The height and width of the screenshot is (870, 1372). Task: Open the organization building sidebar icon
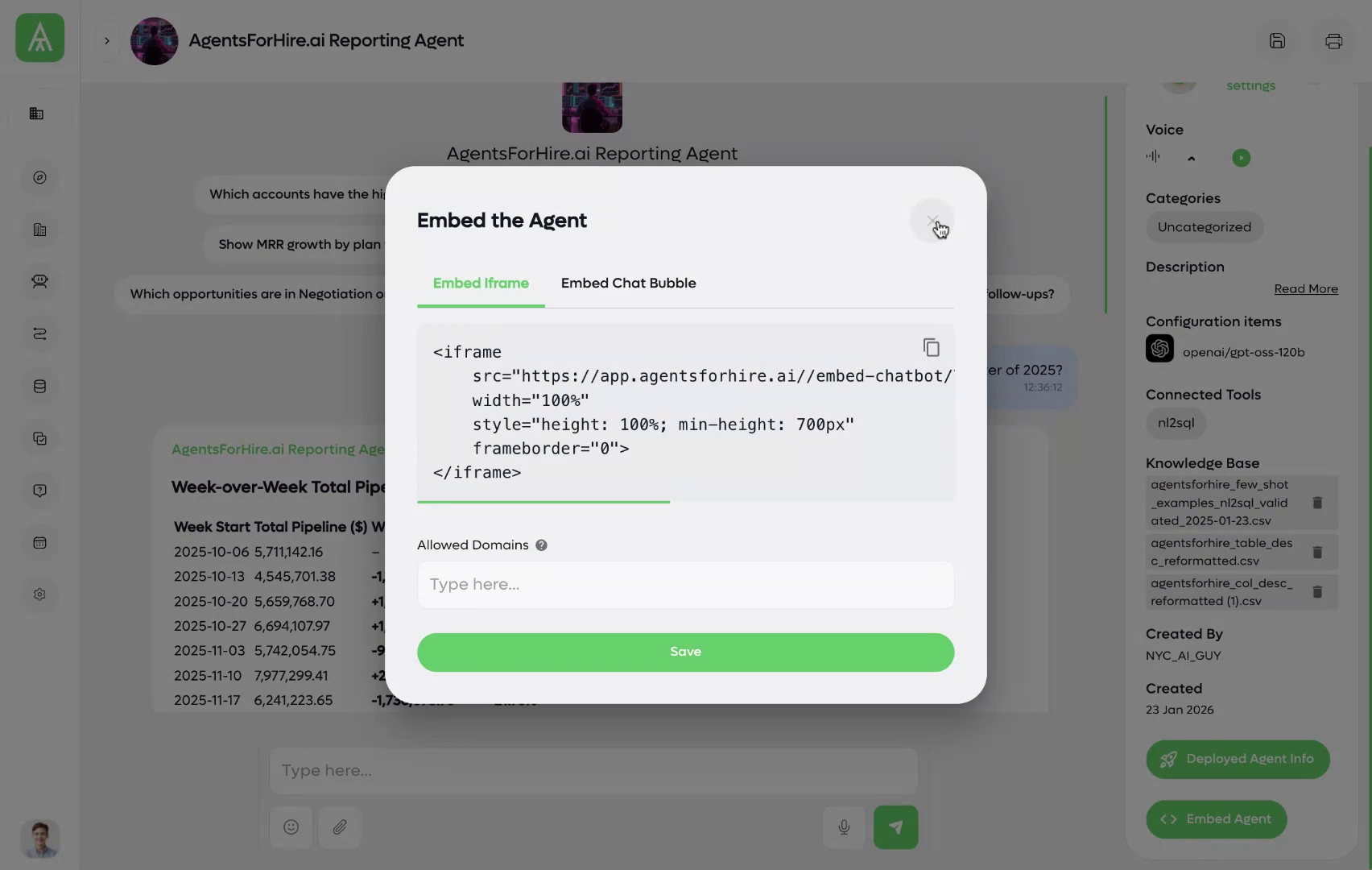click(x=39, y=230)
